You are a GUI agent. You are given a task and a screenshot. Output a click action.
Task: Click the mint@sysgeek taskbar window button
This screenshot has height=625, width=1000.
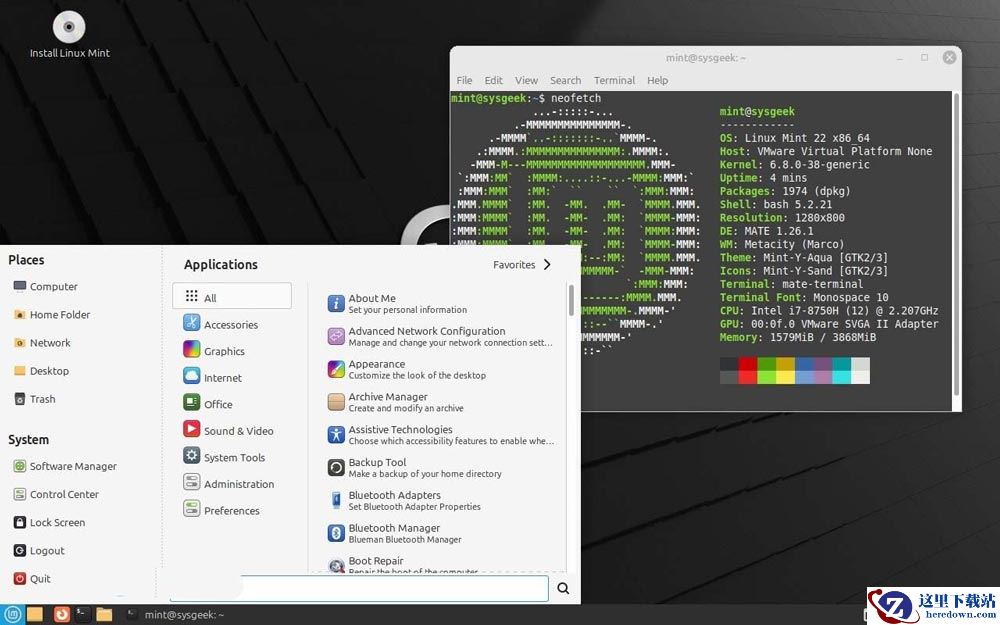(x=175, y=614)
